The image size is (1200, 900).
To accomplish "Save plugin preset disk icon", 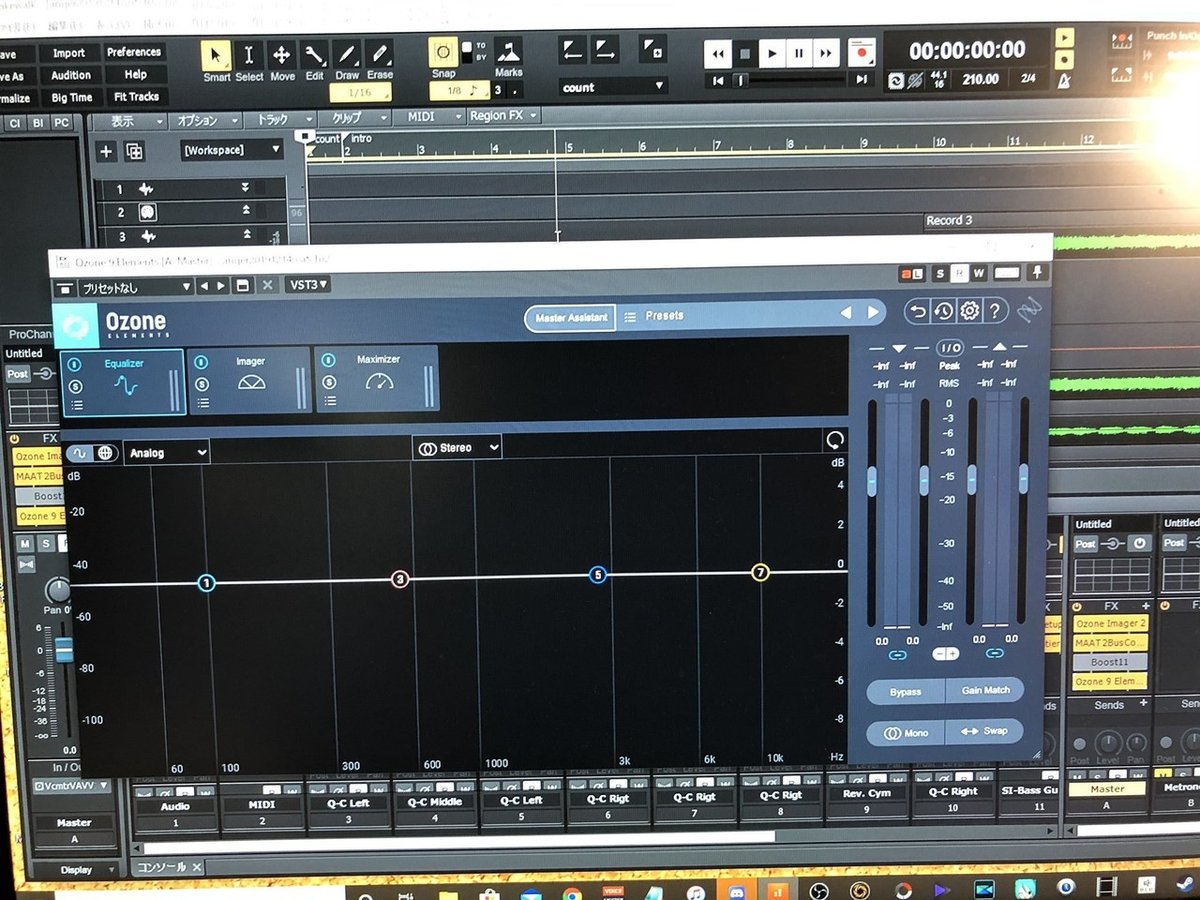I will click(242, 285).
